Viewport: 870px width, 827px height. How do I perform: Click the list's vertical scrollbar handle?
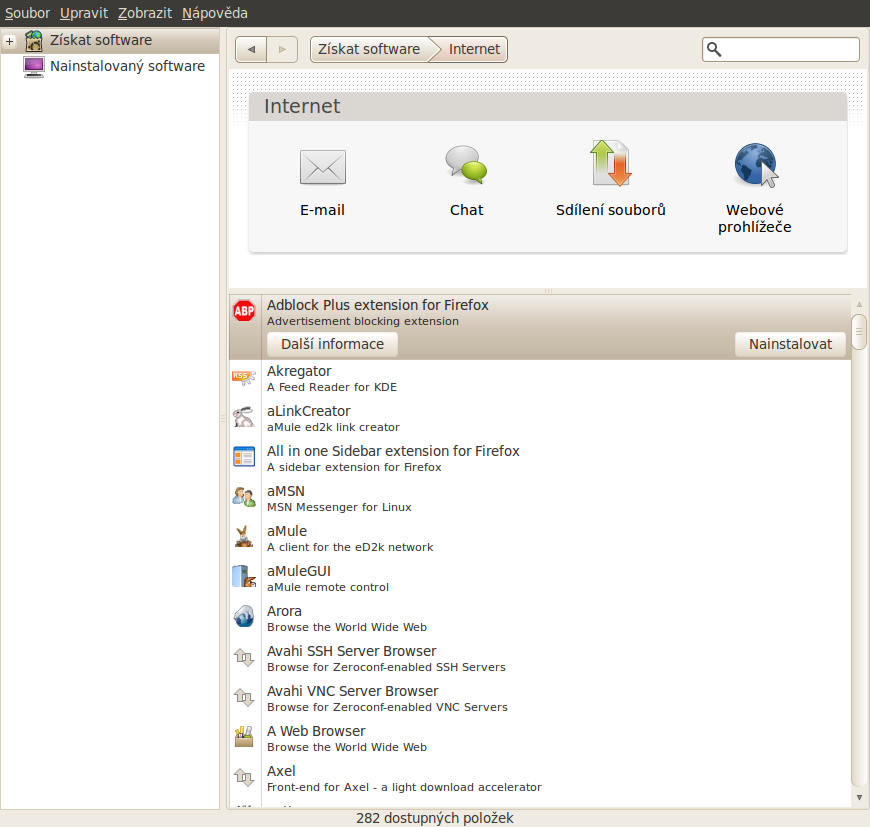859,332
